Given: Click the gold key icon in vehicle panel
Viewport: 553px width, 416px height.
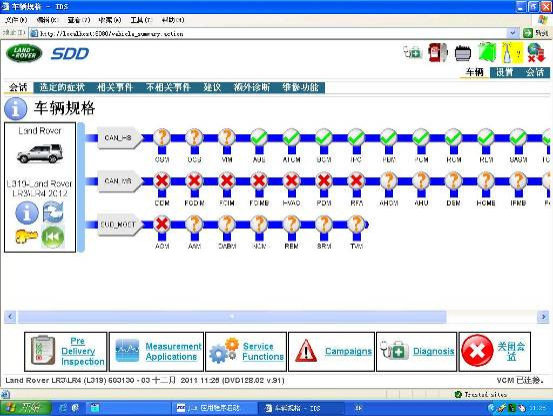Looking at the screenshot, I should pos(26,236).
